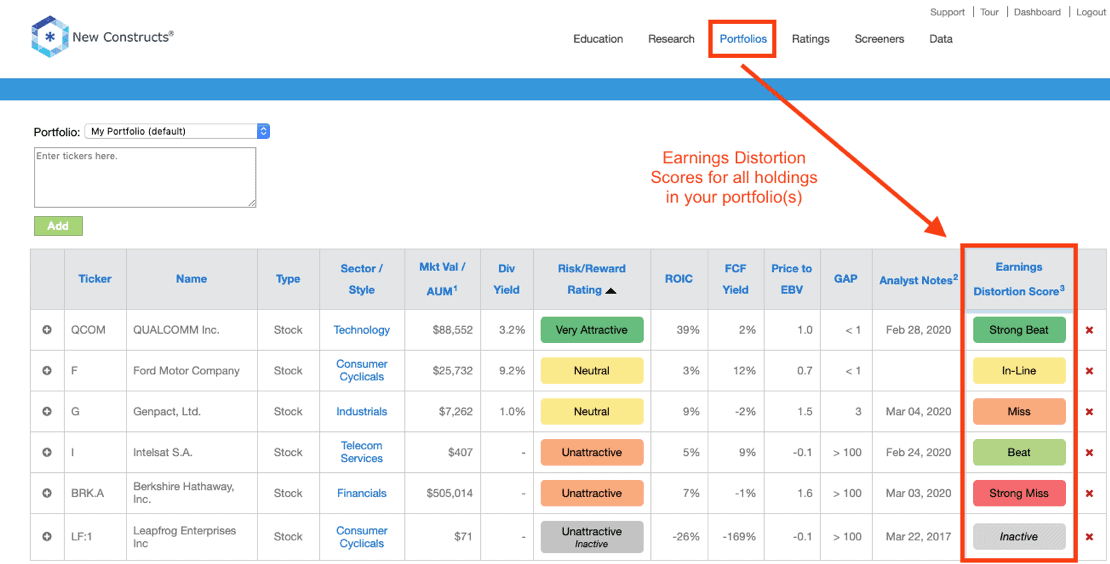This screenshot has height=564, width=1110.
Task: Open the Support link
Action: pyautogui.click(x=947, y=12)
